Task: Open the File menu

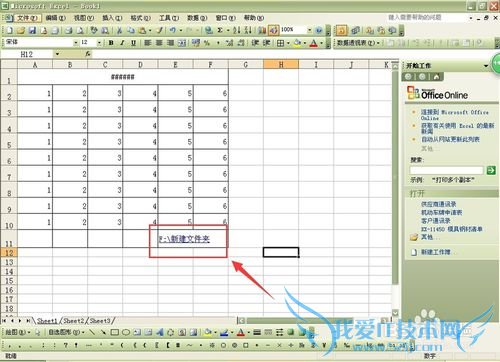Action: pyautogui.click(x=27, y=18)
